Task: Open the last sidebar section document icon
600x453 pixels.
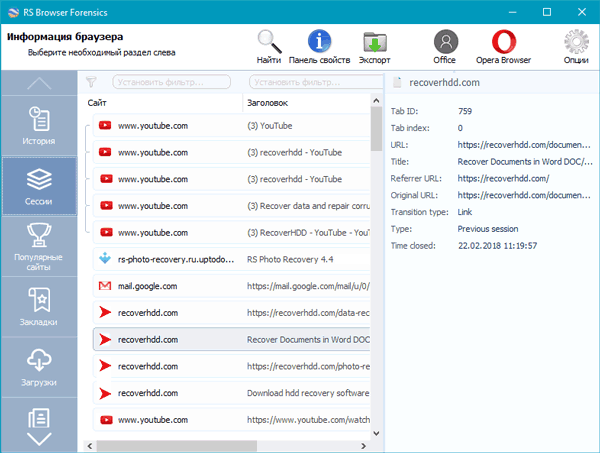Action: (39, 418)
